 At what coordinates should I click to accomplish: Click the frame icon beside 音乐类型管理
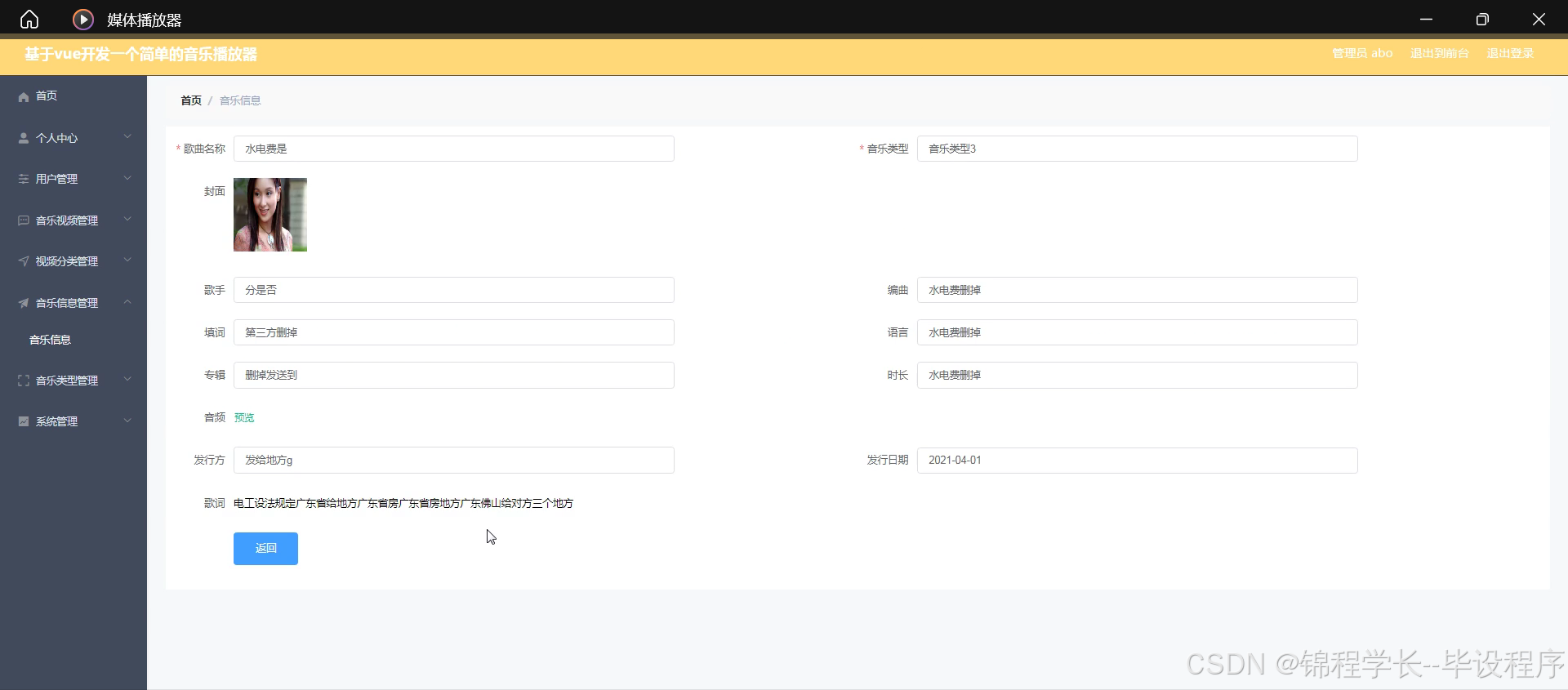point(24,381)
